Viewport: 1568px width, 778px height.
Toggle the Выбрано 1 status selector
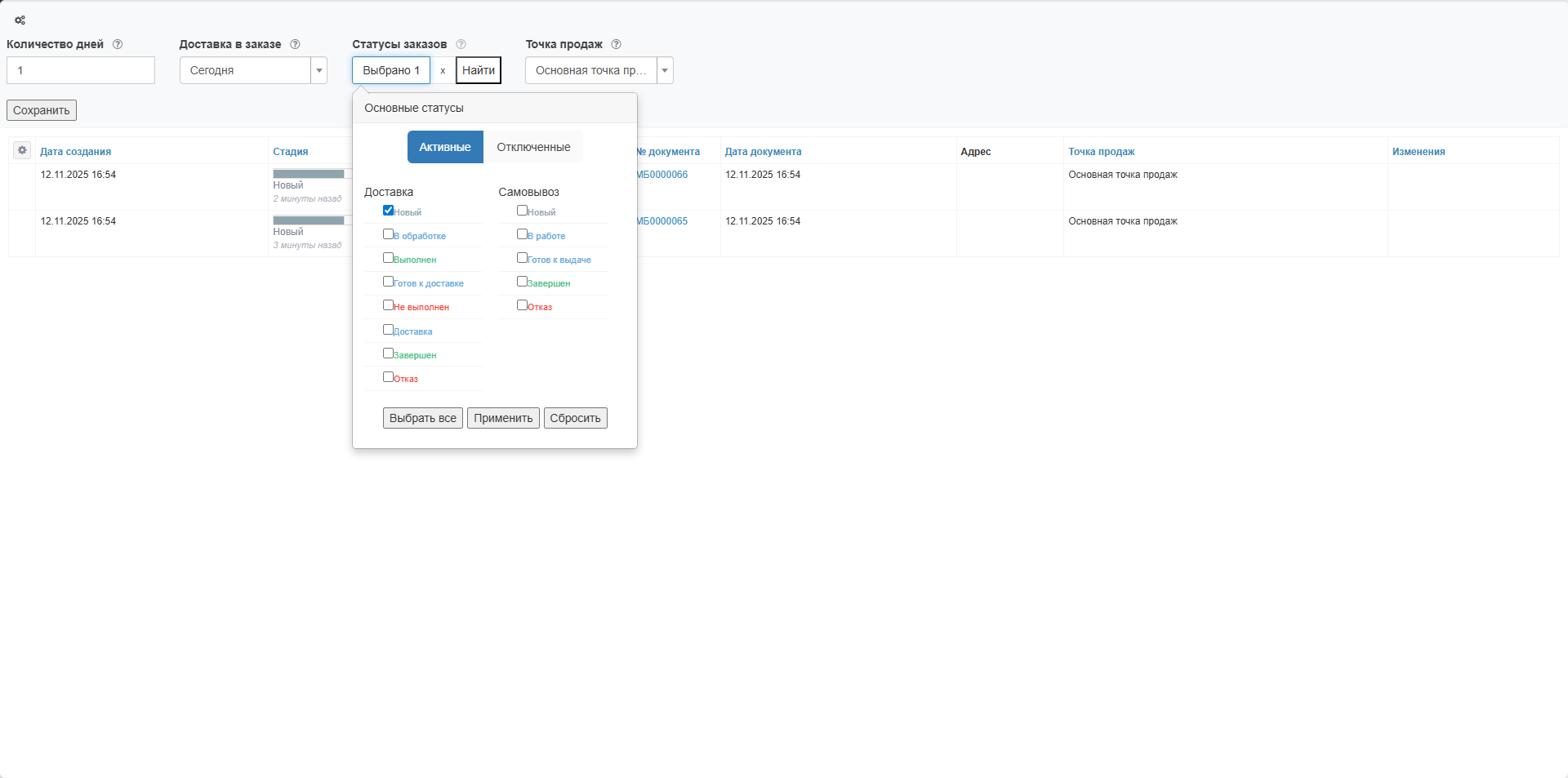[391, 70]
